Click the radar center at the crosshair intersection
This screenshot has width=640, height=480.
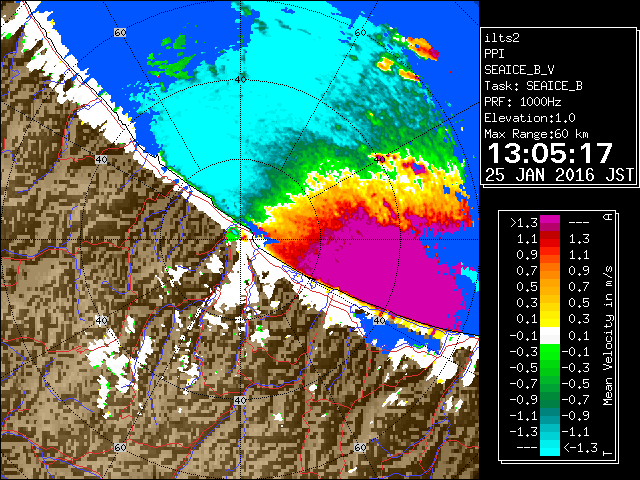240,240
